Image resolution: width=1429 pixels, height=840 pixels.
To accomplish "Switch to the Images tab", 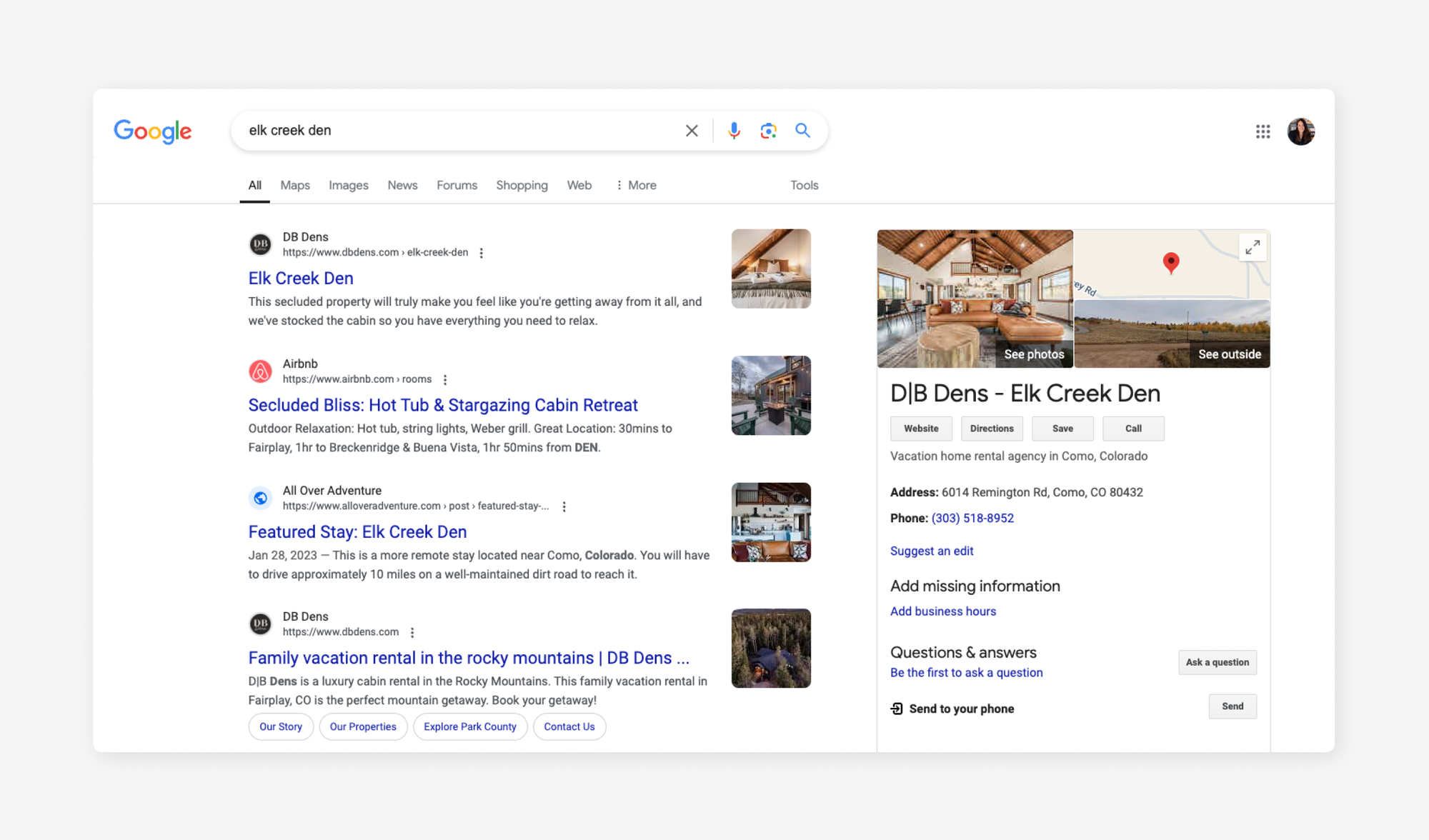I will point(348,185).
